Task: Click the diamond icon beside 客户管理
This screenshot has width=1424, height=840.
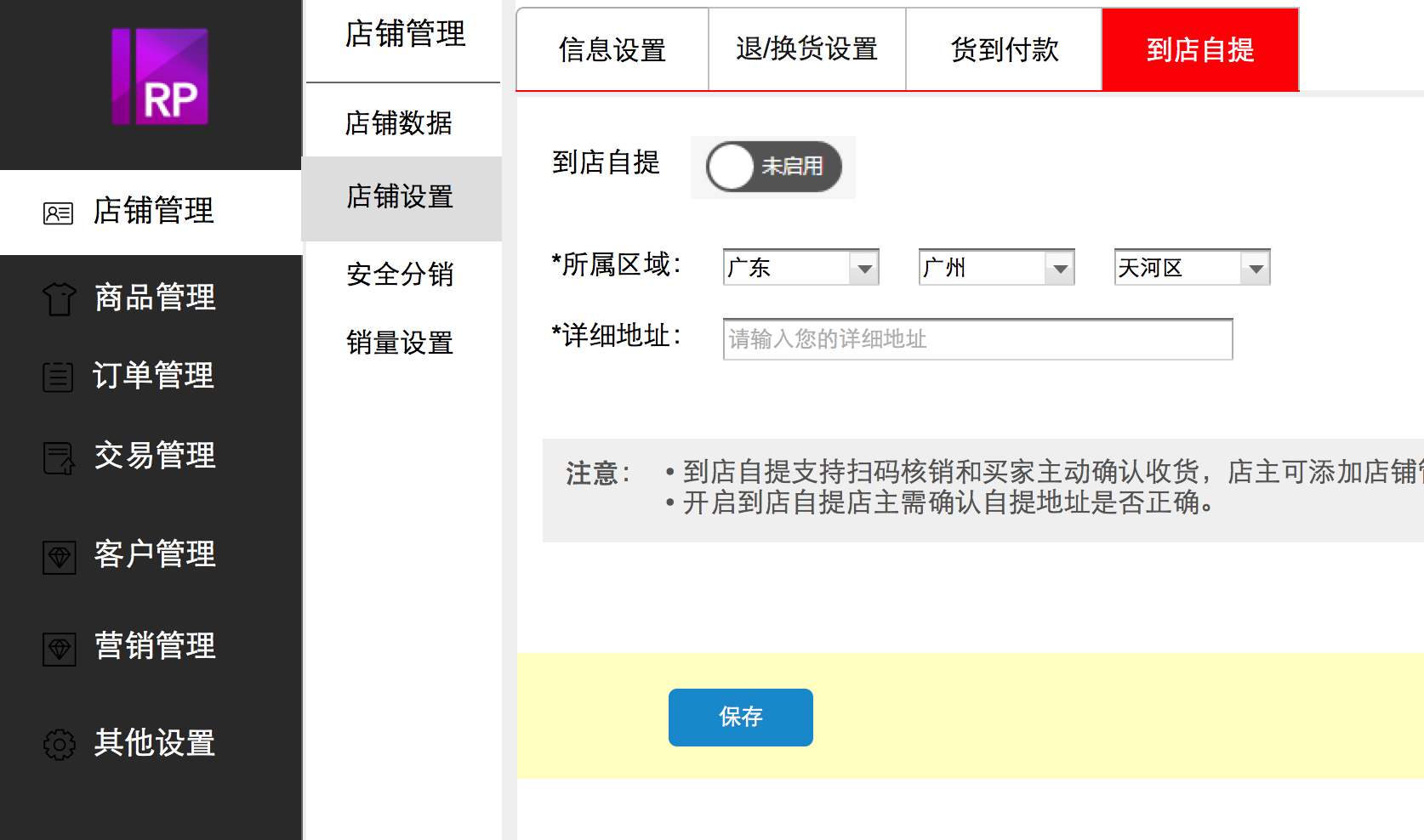Action: (59, 557)
